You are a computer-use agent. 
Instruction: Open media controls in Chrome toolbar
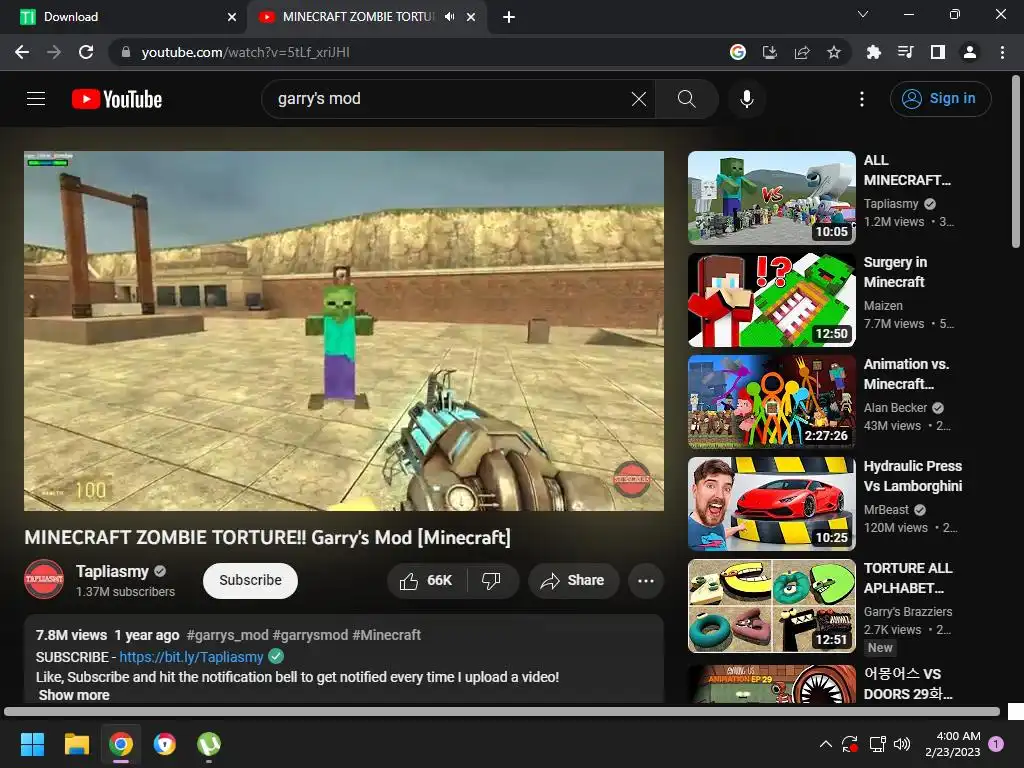(905, 52)
